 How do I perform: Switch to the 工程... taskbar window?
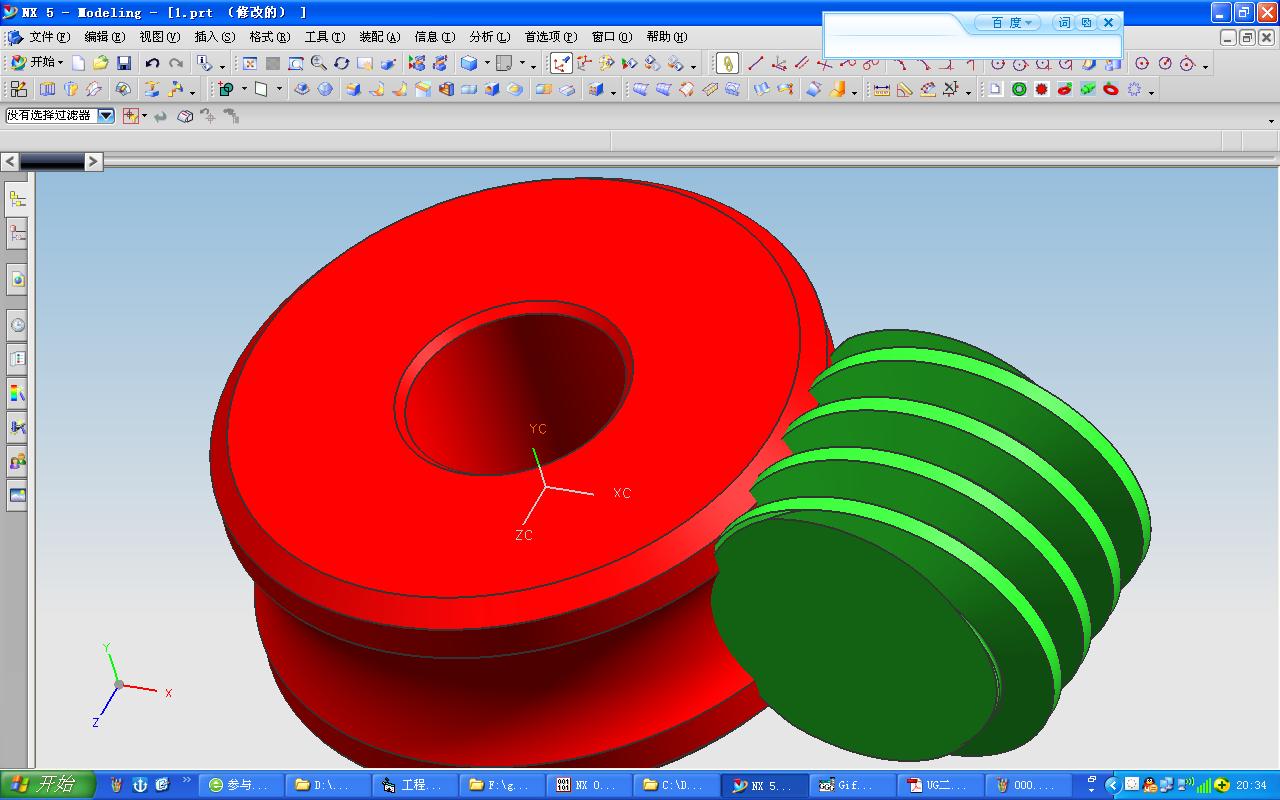click(x=415, y=785)
